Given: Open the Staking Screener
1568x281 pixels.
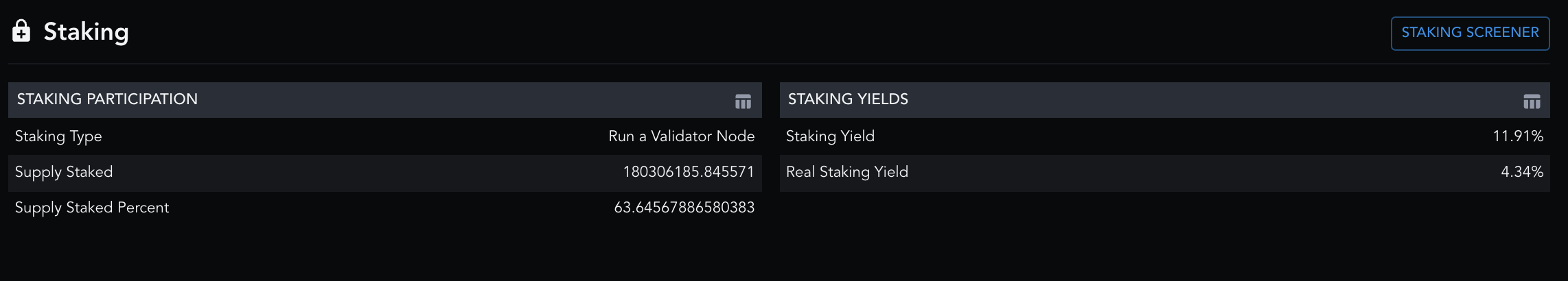Looking at the screenshot, I should (1470, 33).
